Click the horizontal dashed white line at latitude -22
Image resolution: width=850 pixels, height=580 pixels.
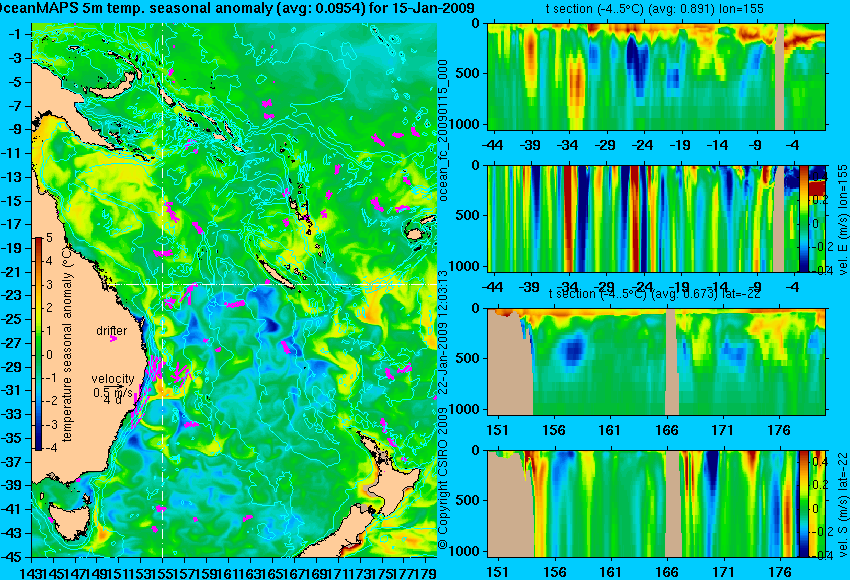coord(271,284)
